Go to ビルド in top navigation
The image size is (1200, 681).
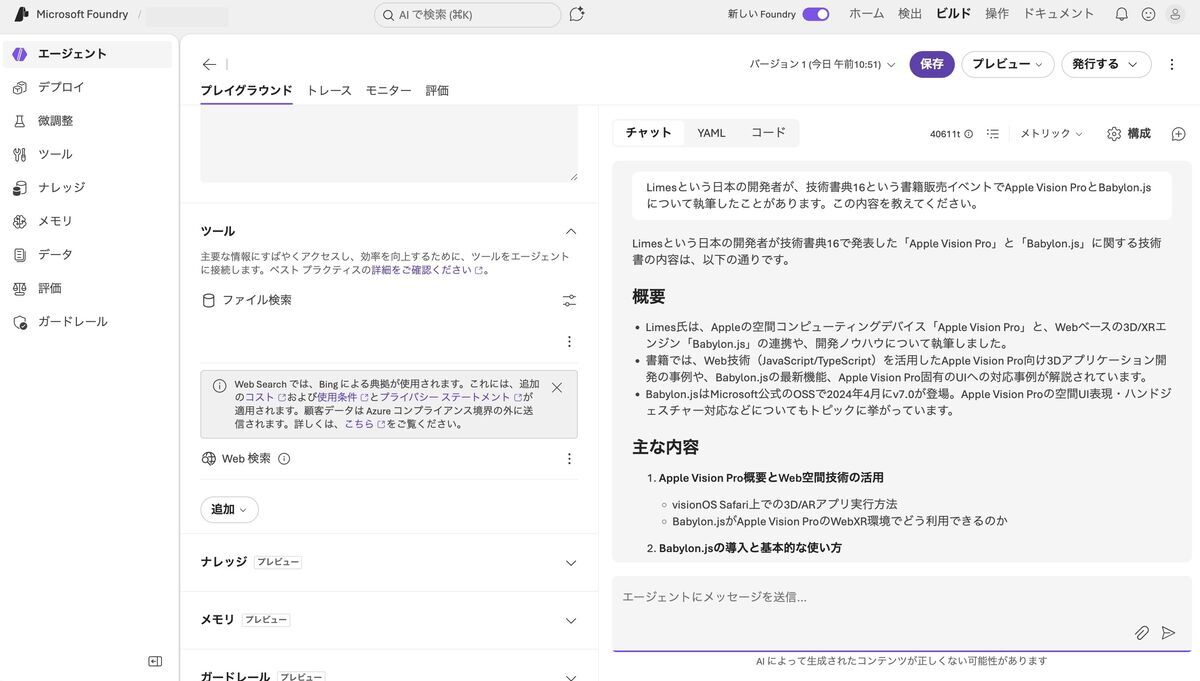(x=953, y=14)
